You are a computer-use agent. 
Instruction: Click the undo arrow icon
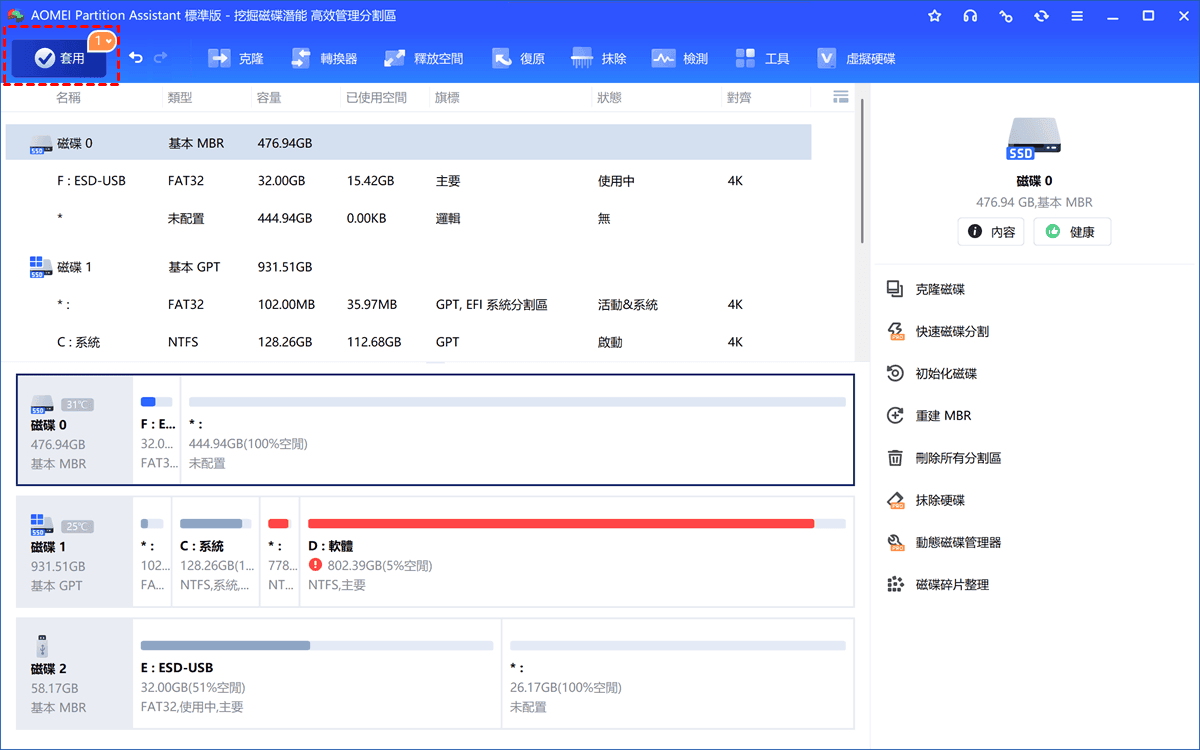[x=136, y=59]
